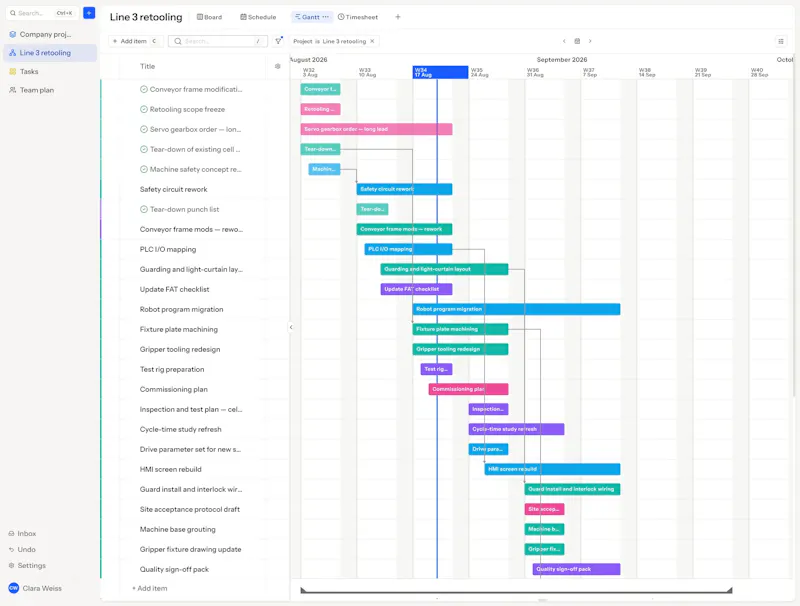Screen dimensions: 800x606
Task: Select the Gripper tooling redesign Gantt bar
Action: [x=460, y=349]
